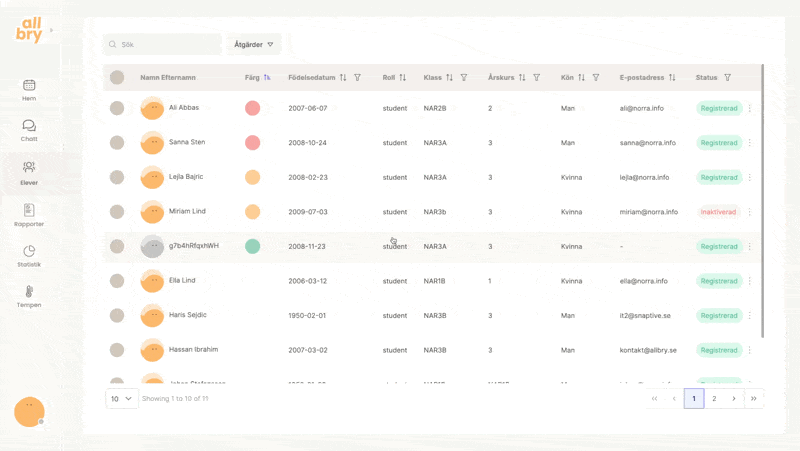Viewport: 800px width, 451px height.
Task: Open the rows-per-page dropdown showing 10
Action: (121, 398)
